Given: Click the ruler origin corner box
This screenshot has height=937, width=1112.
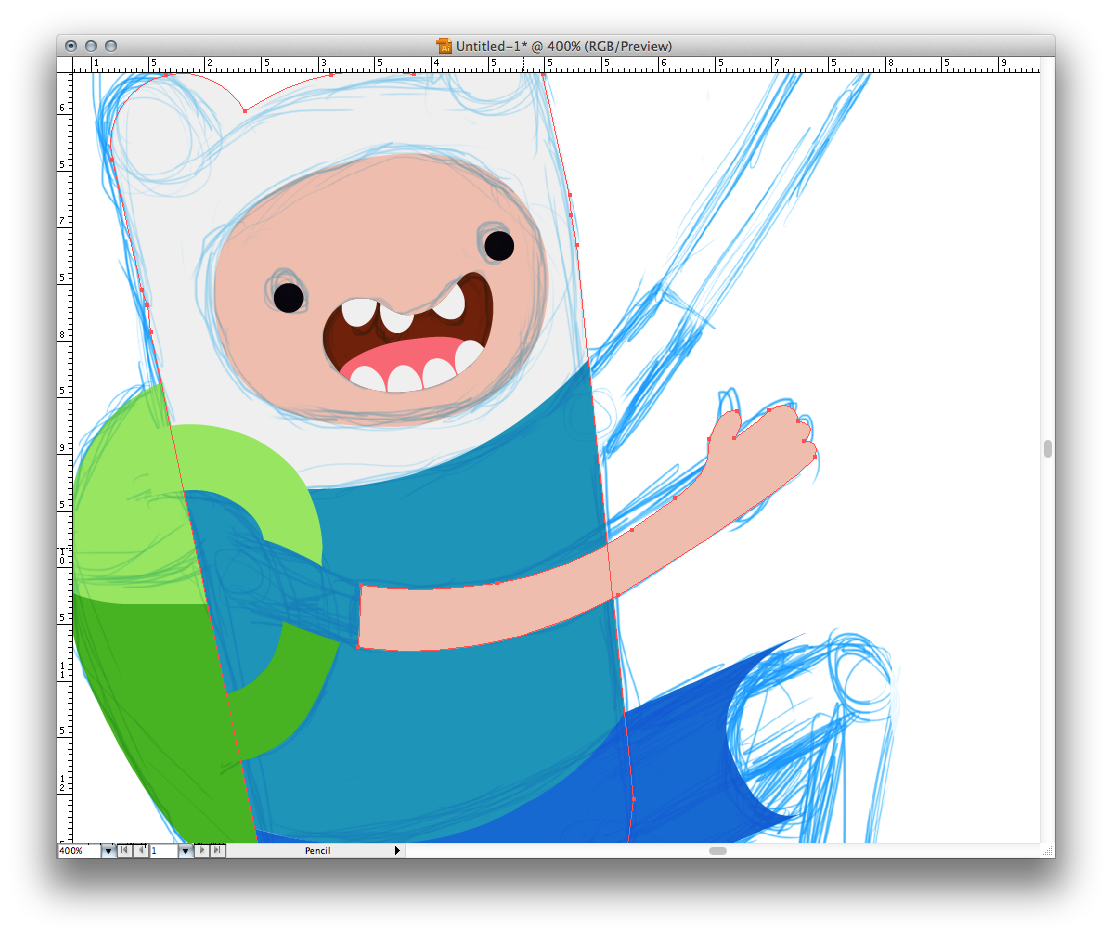Looking at the screenshot, I should click(64, 64).
